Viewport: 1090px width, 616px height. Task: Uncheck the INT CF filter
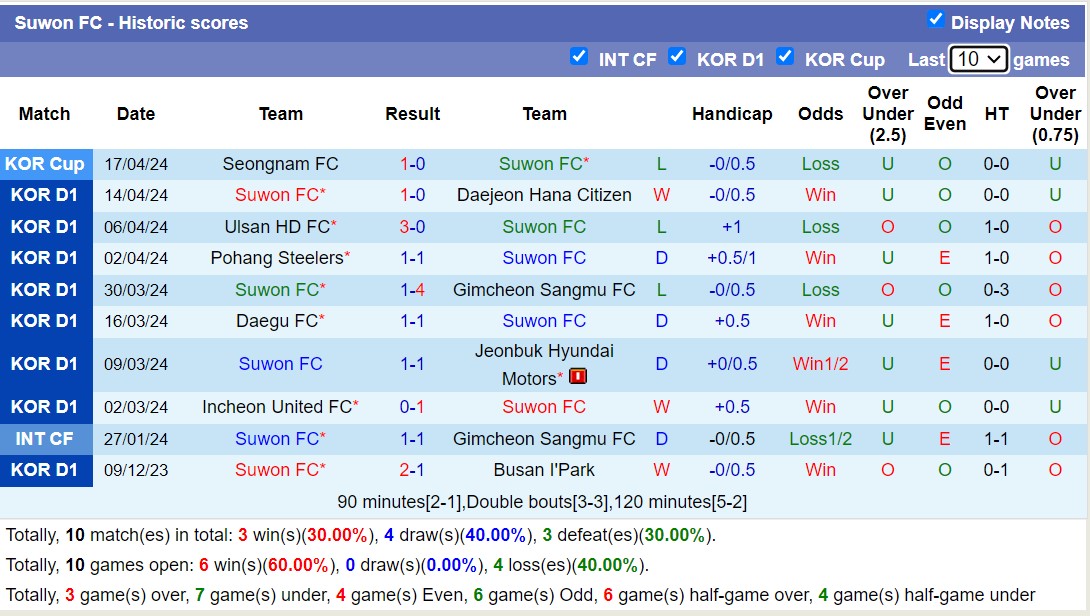[x=580, y=57]
